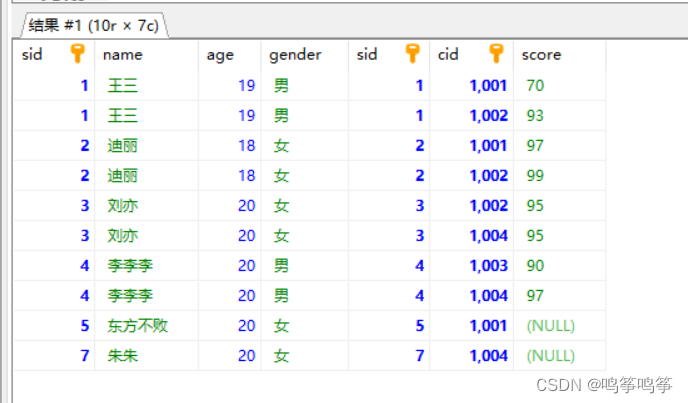Click the key icon in second sid column header

click(x=413, y=55)
